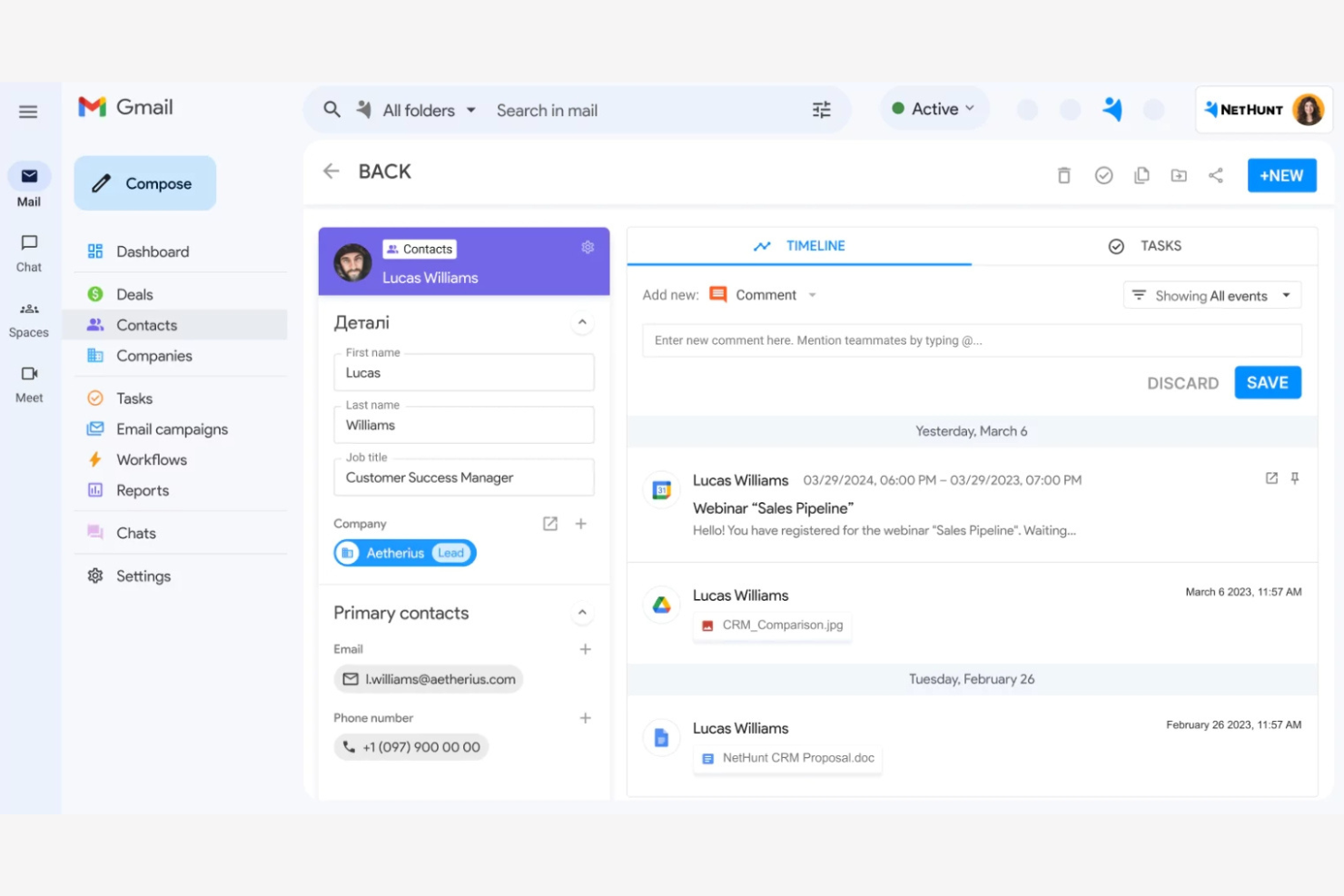Click Lucas Williams profile photo
The height and width of the screenshot is (896, 1344).
353,262
